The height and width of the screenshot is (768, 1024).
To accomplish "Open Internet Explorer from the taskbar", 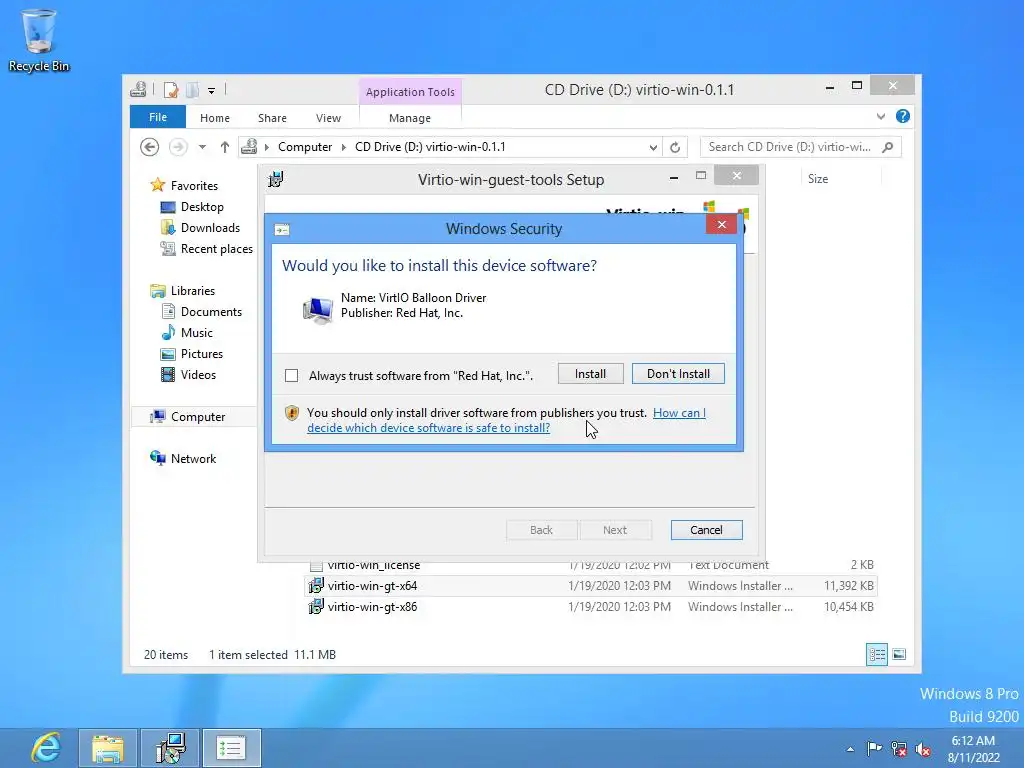I will tap(45, 748).
